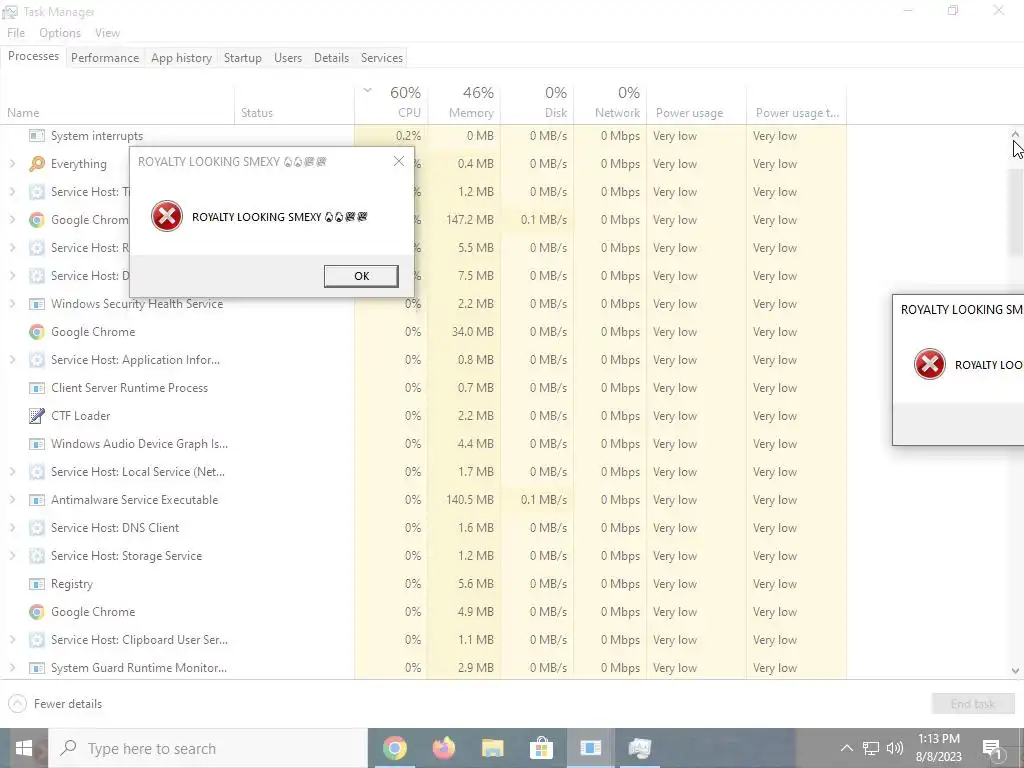Show hidden icons in the system tray
This screenshot has height=768, width=1024.
[846, 748]
